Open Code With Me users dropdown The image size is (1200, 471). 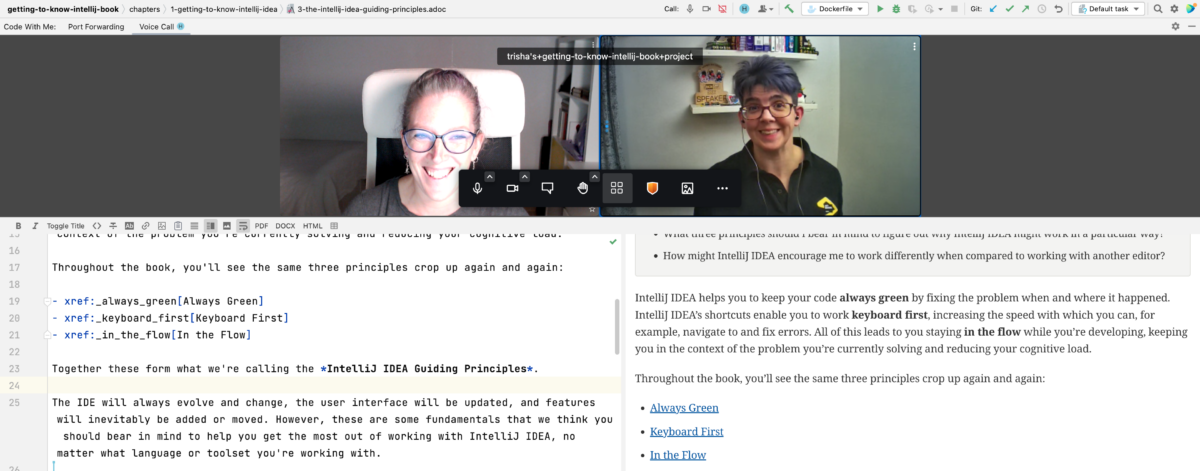pyautogui.click(x=766, y=9)
